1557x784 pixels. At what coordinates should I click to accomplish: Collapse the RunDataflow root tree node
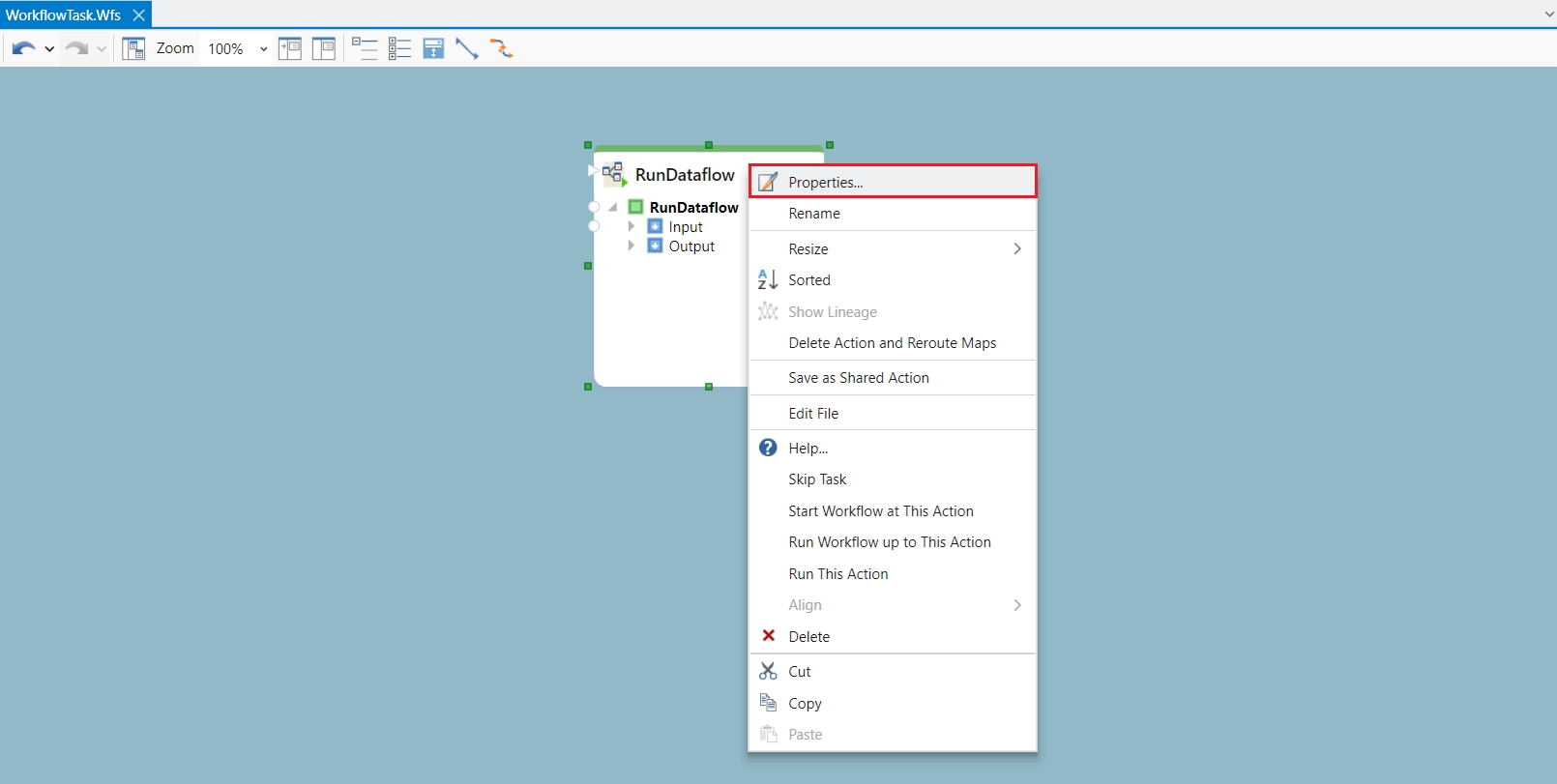pos(613,207)
